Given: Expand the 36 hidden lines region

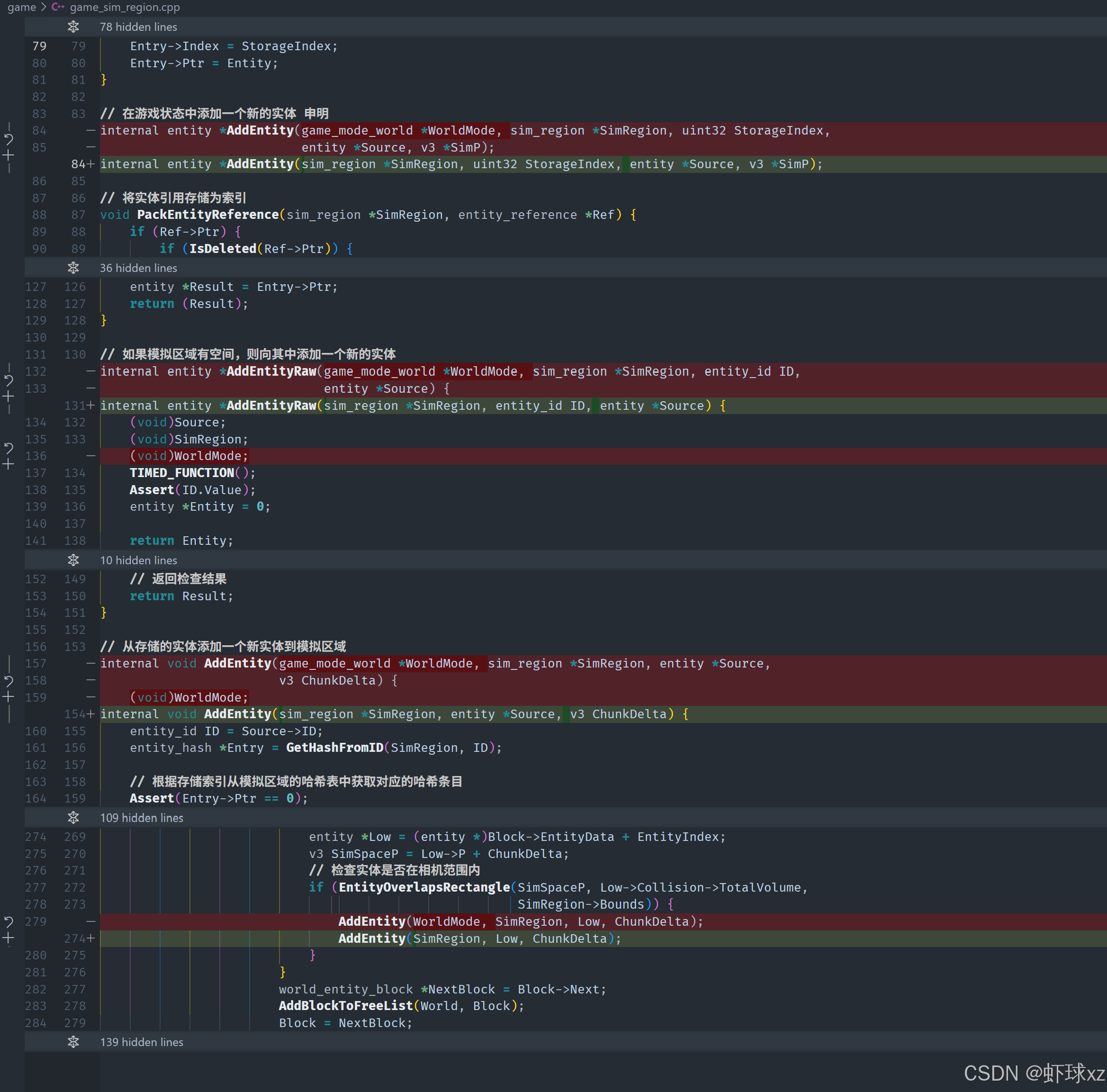Looking at the screenshot, I should pos(73,268).
